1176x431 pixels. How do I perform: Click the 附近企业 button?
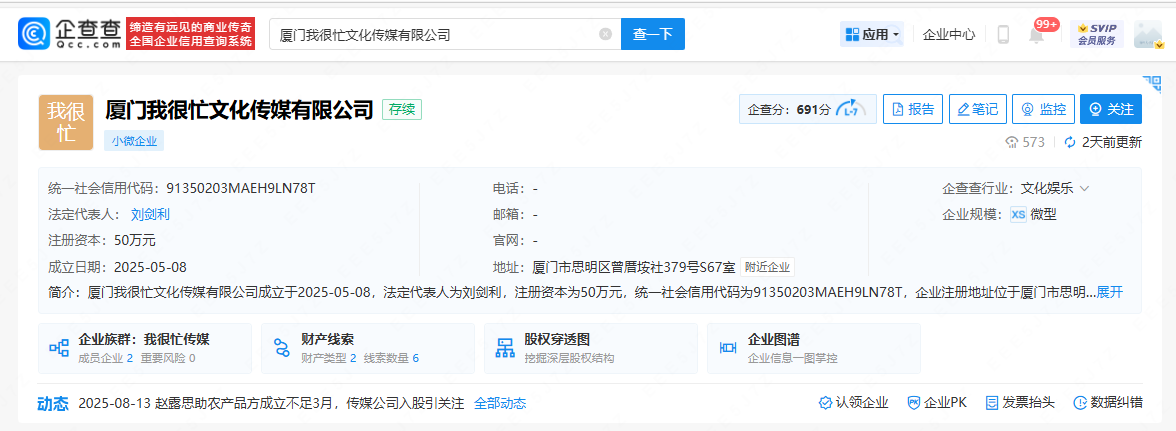[x=767, y=267]
